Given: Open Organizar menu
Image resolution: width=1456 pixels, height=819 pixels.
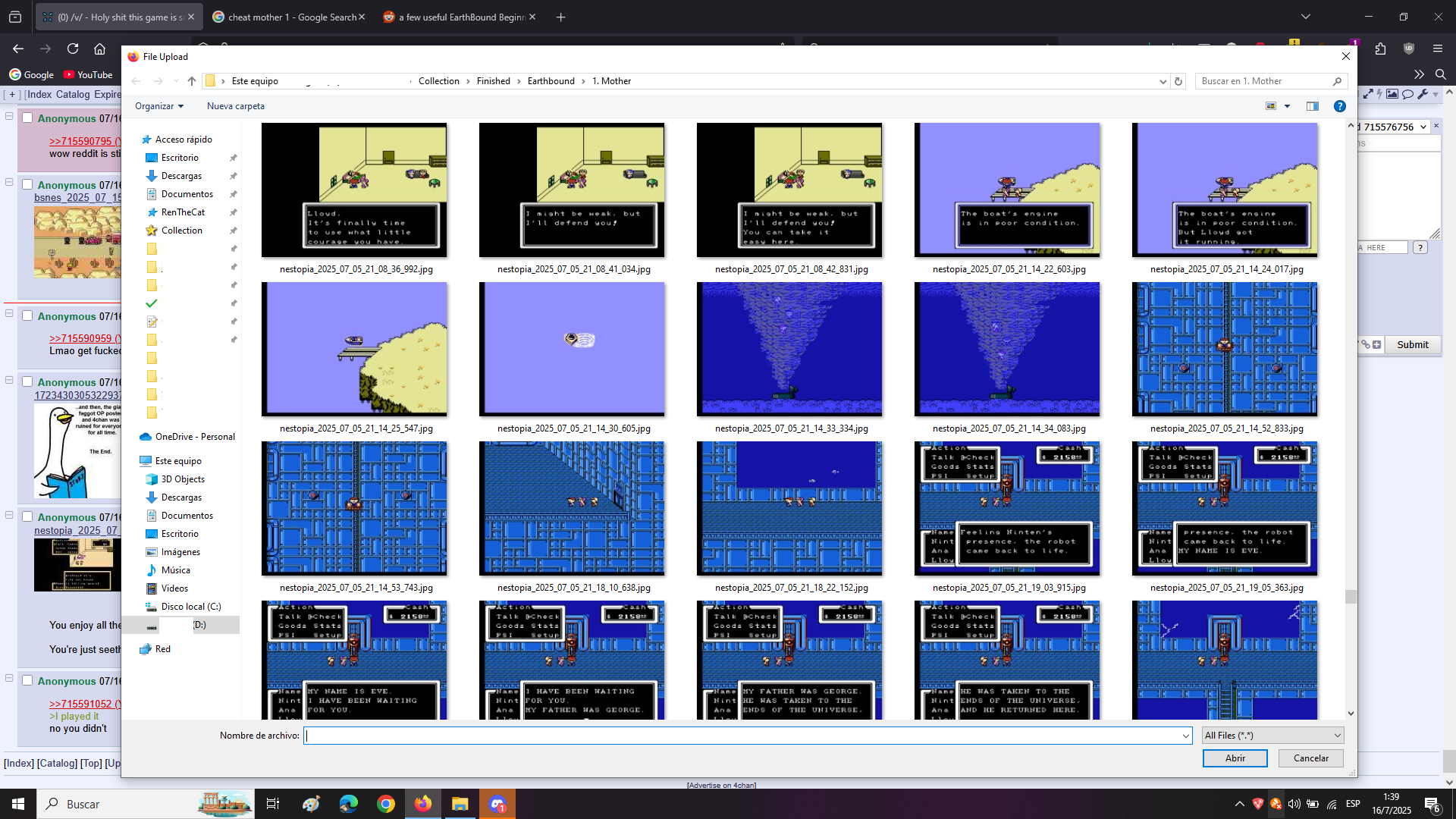Looking at the screenshot, I should click(x=159, y=106).
